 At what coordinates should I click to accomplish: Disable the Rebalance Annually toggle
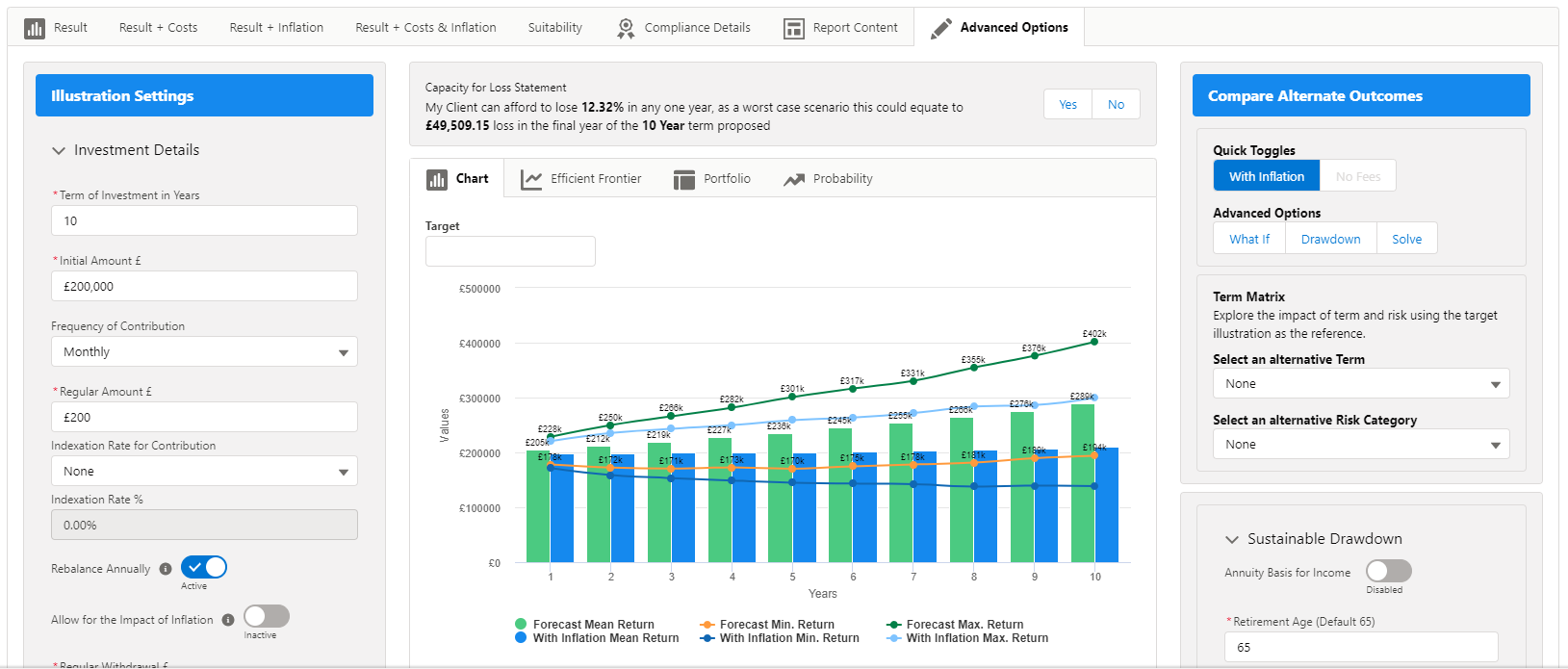tap(204, 567)
